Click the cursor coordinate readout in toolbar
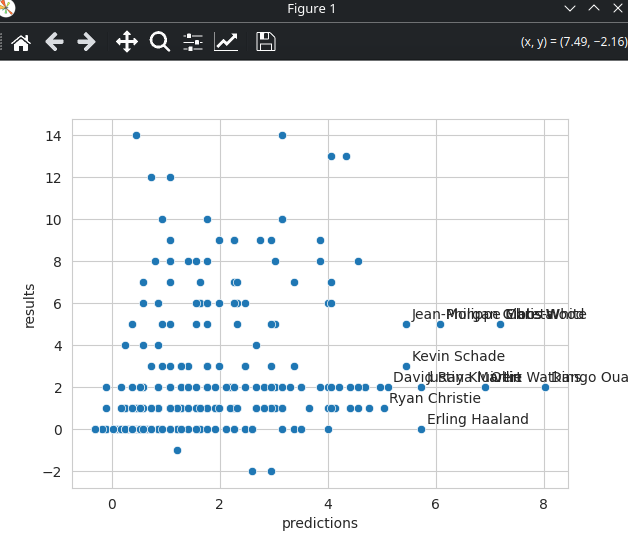Screen dimensions: 628x537 pyautogui.click(x=573, y=42)
